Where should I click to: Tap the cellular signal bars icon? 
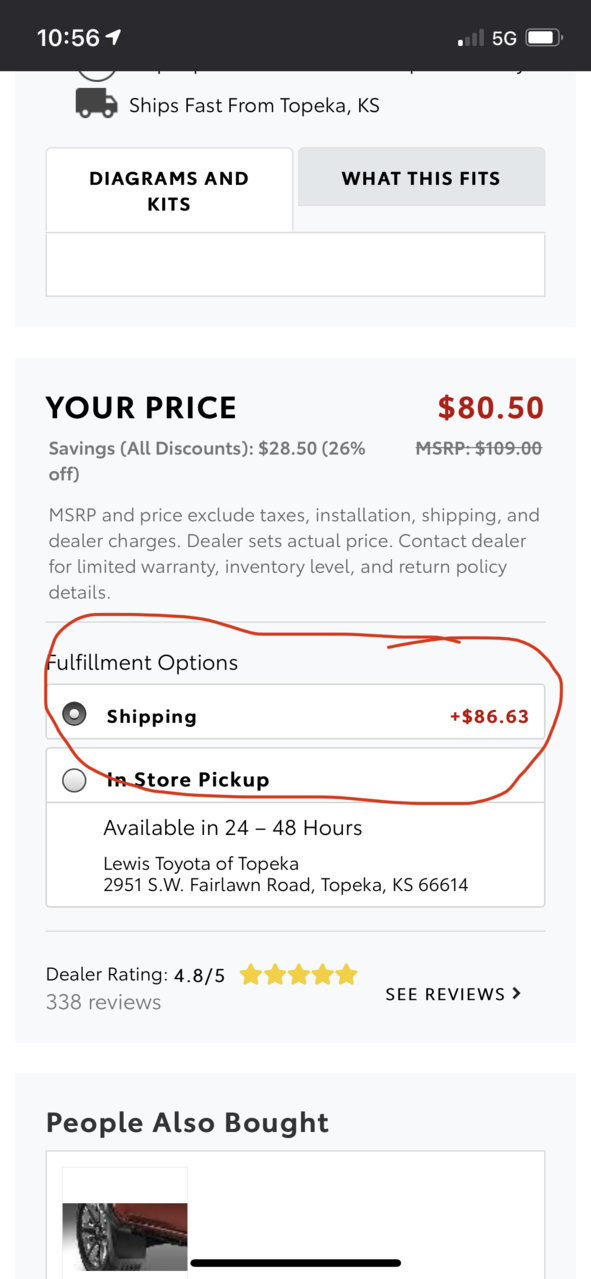pos(471,38)
